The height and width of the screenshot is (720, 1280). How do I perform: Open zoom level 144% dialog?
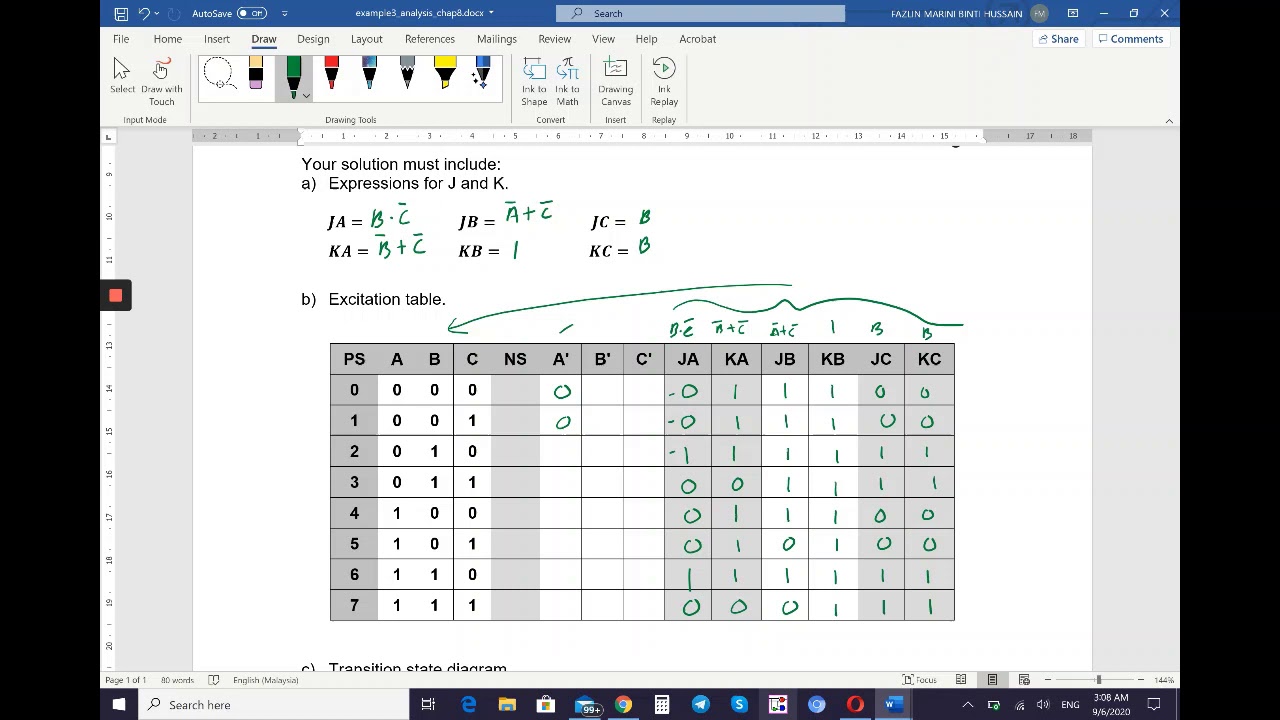[x=1164, y=680]
